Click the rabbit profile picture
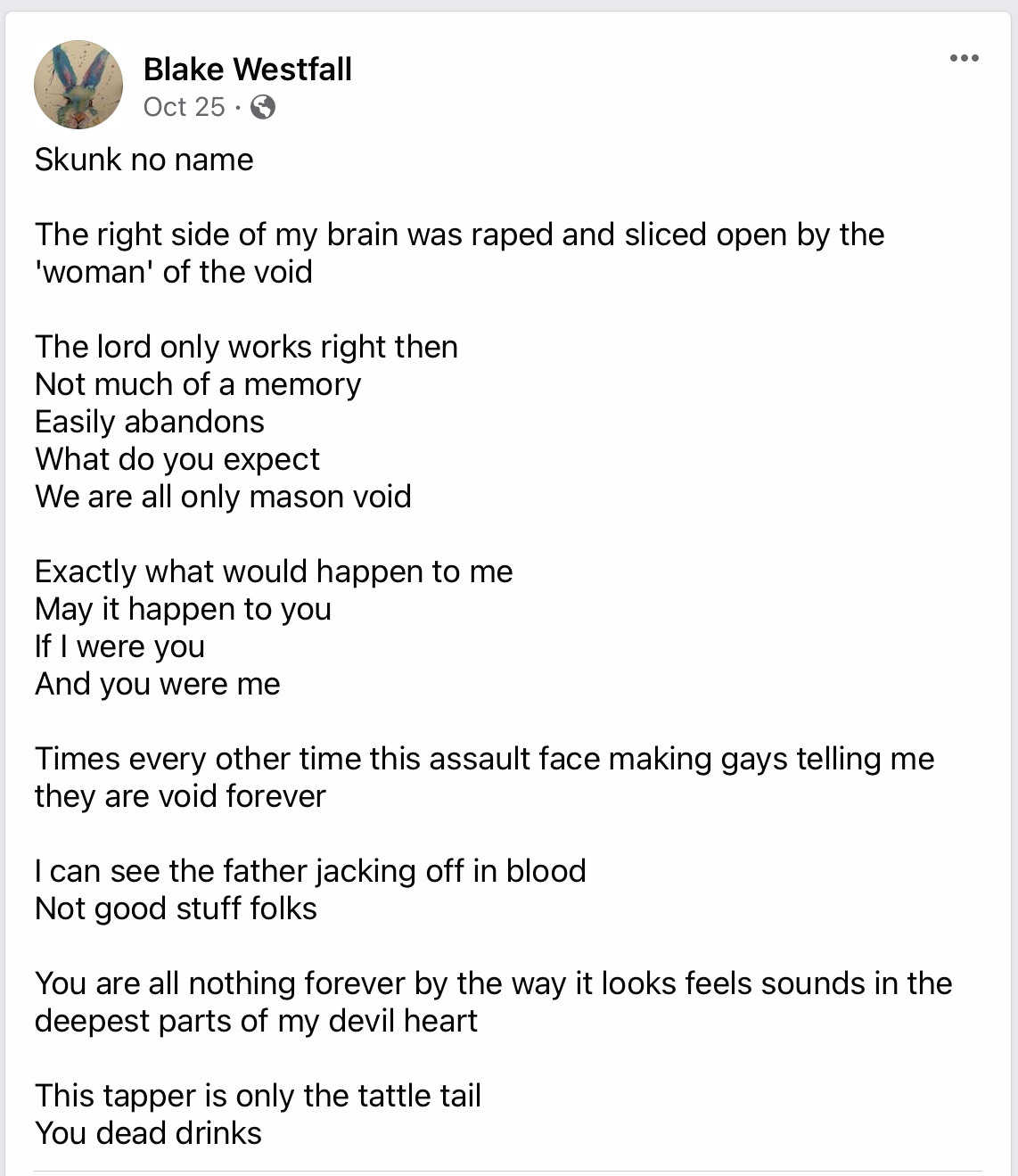This screenshot has height=1176, width=1018. click(x=78, y=85)
